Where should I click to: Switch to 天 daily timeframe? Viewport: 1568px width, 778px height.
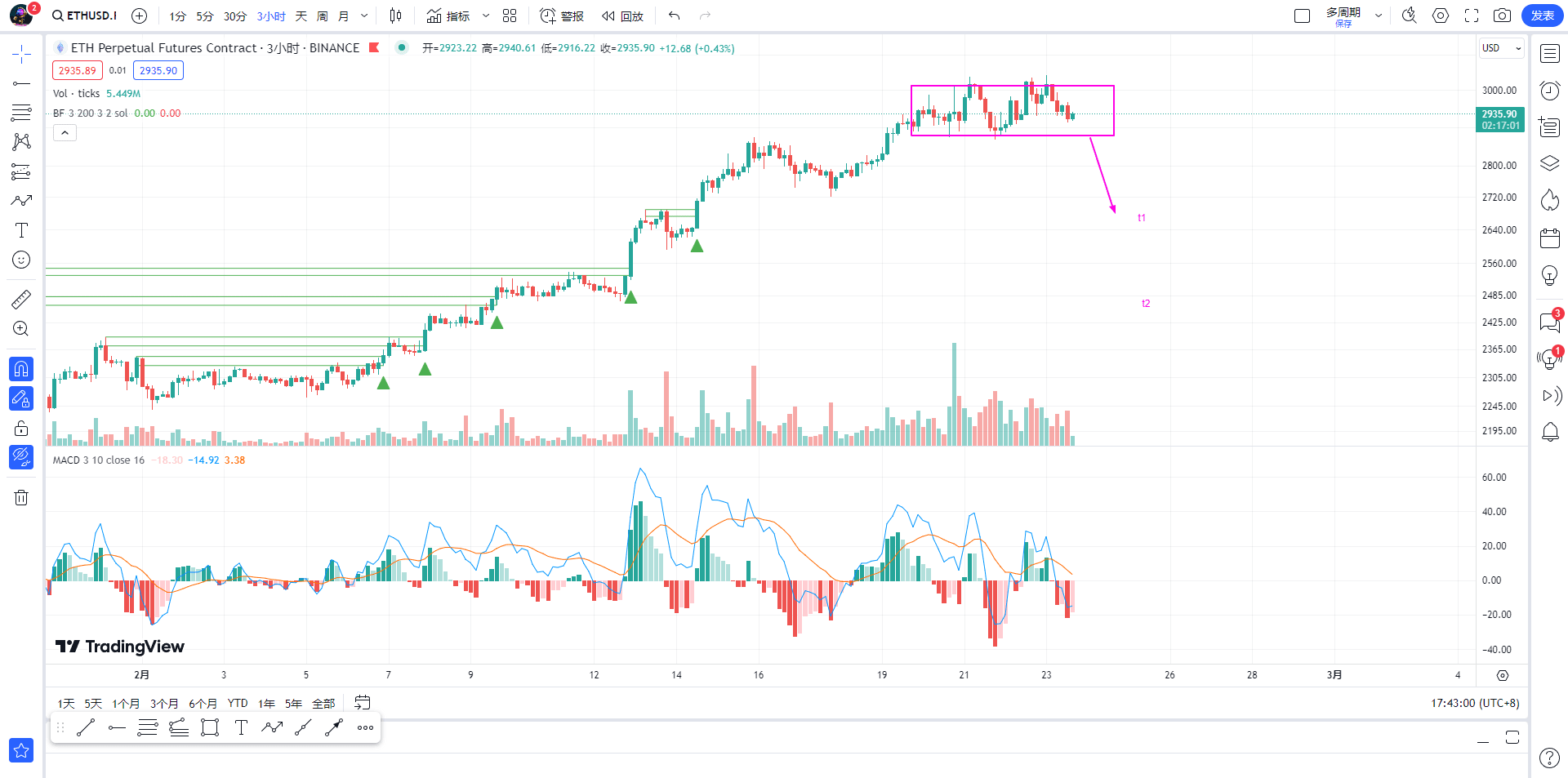(x=301, y=16)
